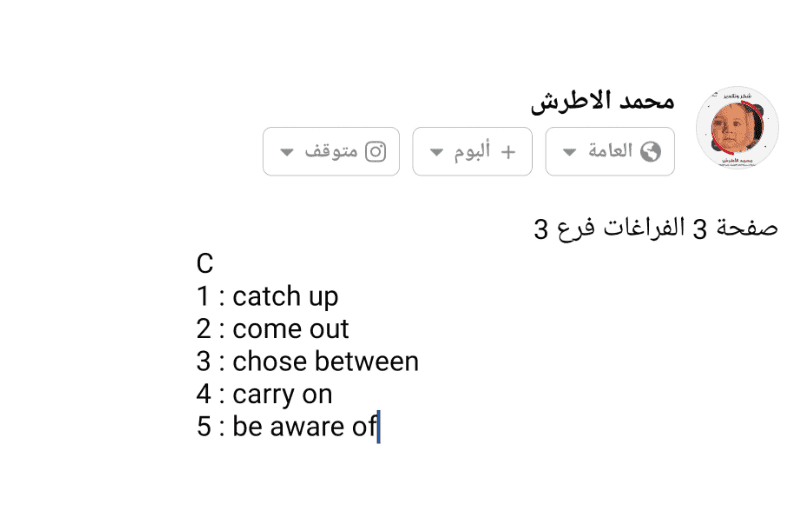Click the متوقف Instagram status label
Image resolution: width=810 pixels, height=510 pixels.
coord(331,152)
